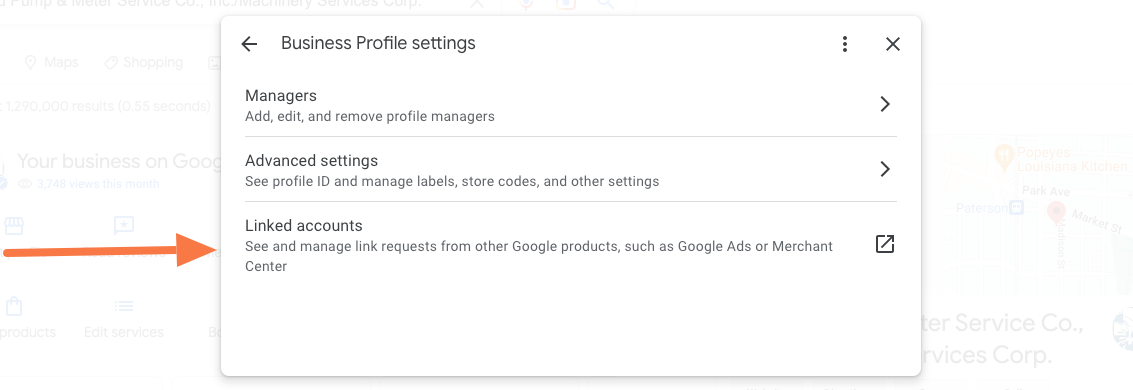Image resolution: width=1133 pixels, height=390 pixels.
Task: Open the Managers settings row
Action: [x=571, y=105]
